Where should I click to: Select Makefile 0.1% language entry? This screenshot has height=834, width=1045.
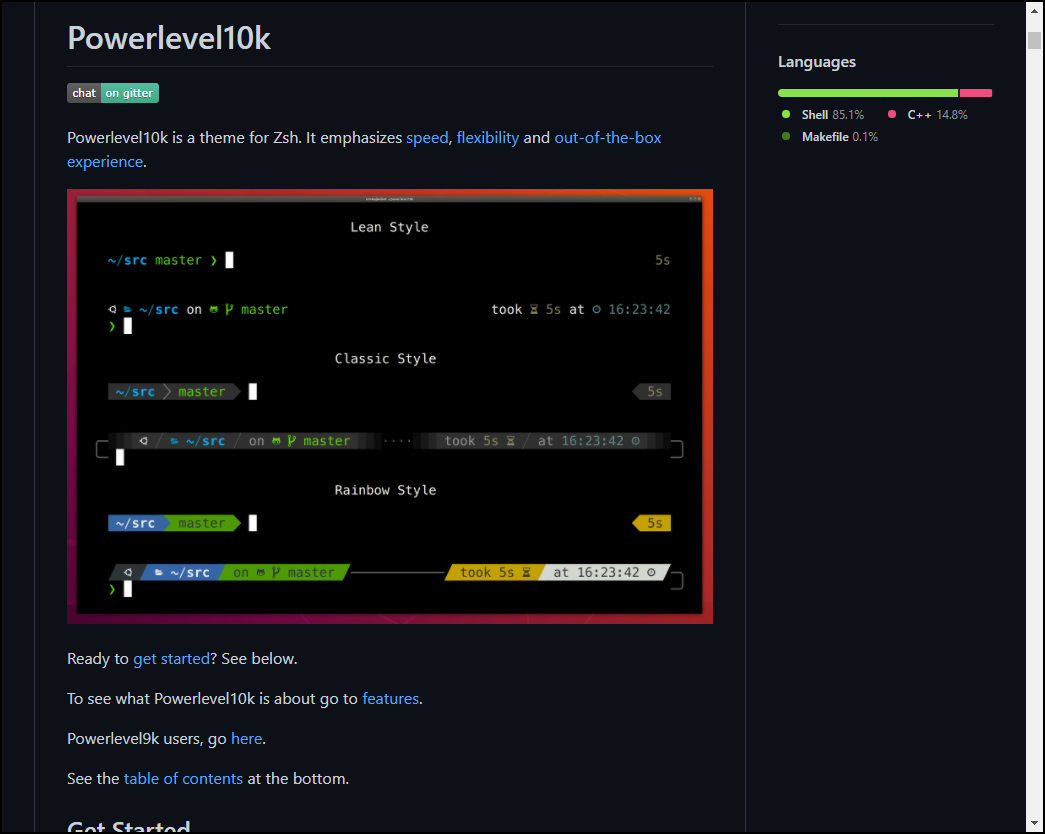click(830, 137)
